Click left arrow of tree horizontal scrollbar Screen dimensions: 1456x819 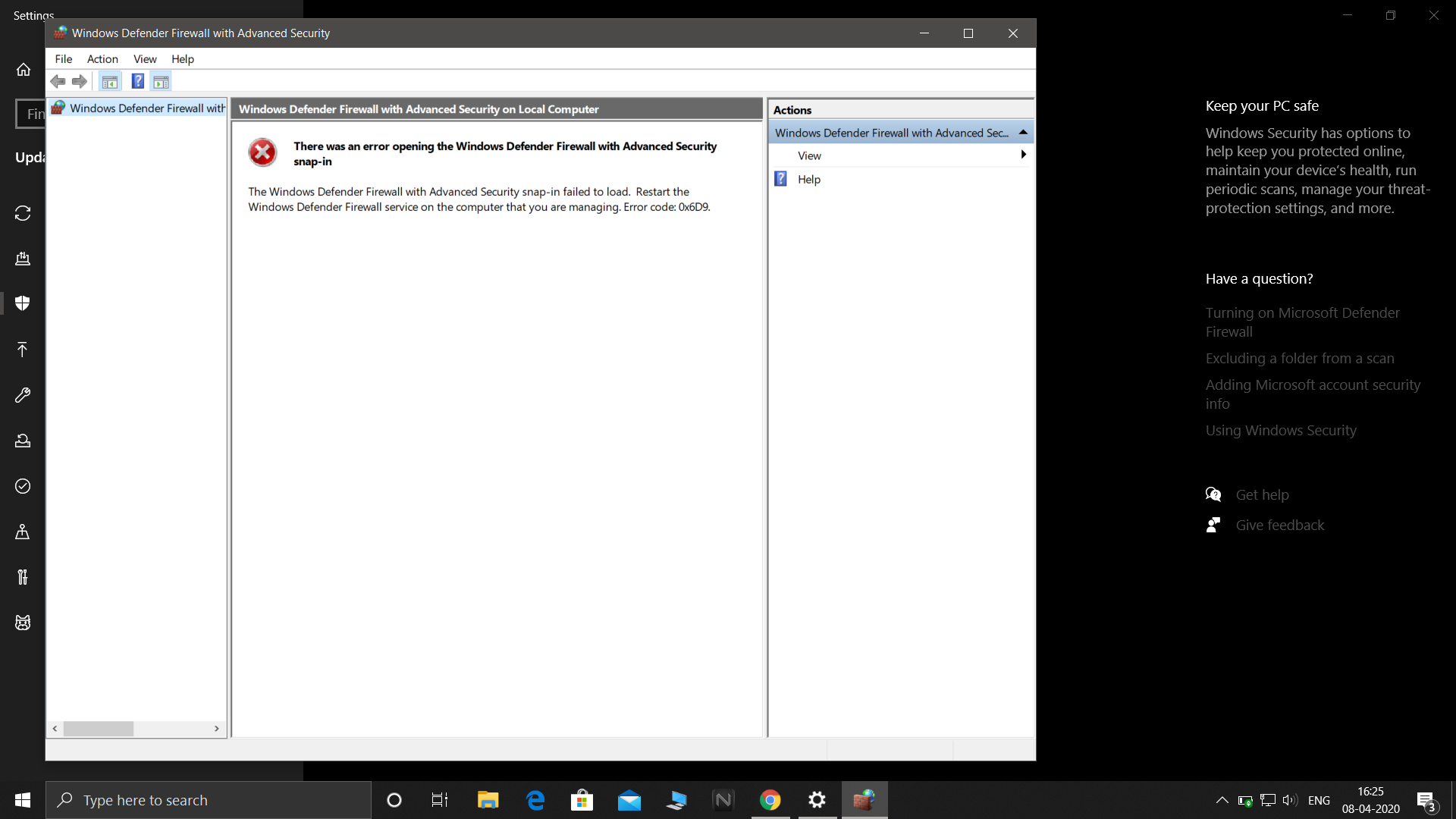point(55,729)
